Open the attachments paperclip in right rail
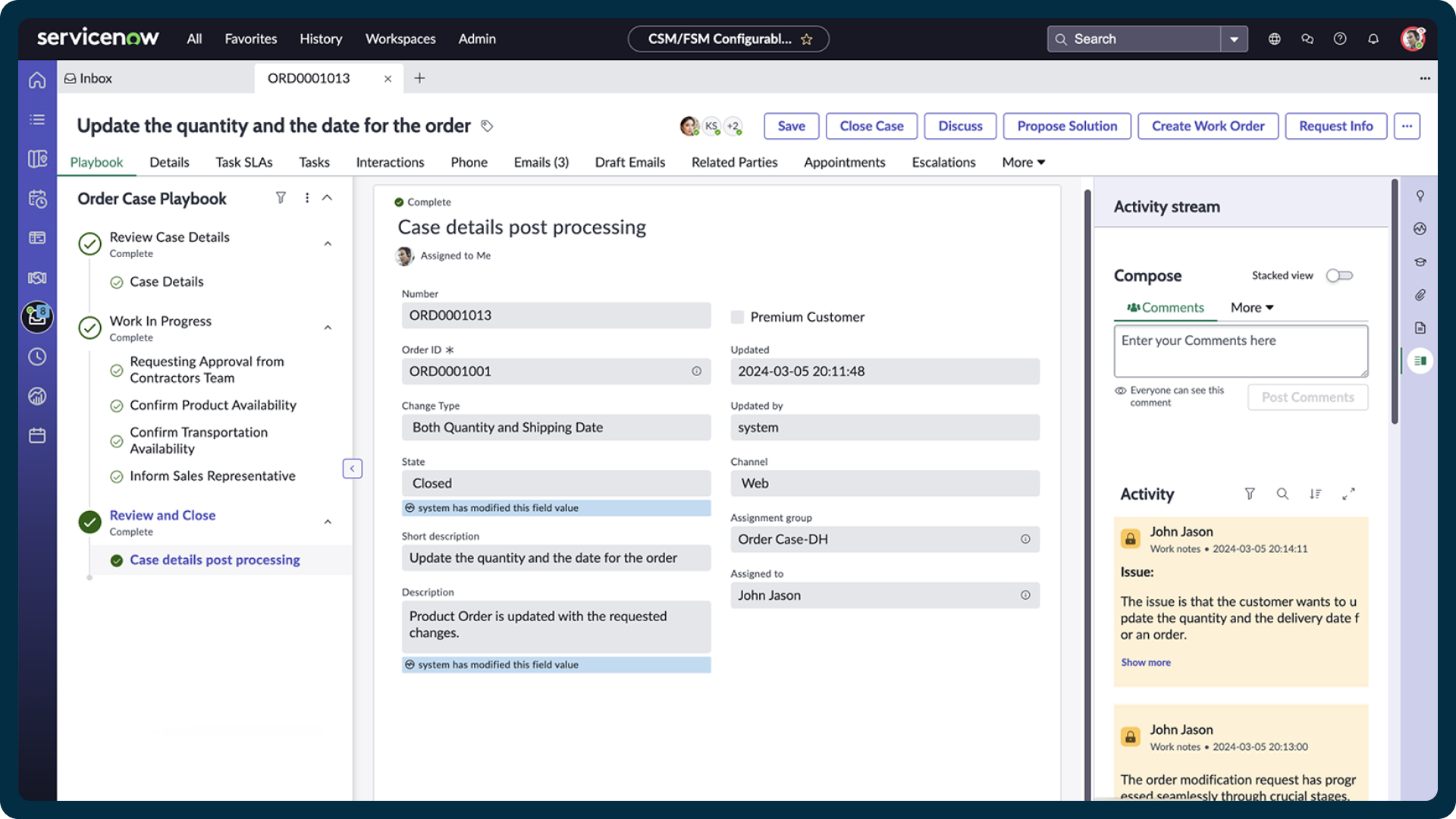Viewport: 1456px width, 819px height. (1420, 295)
